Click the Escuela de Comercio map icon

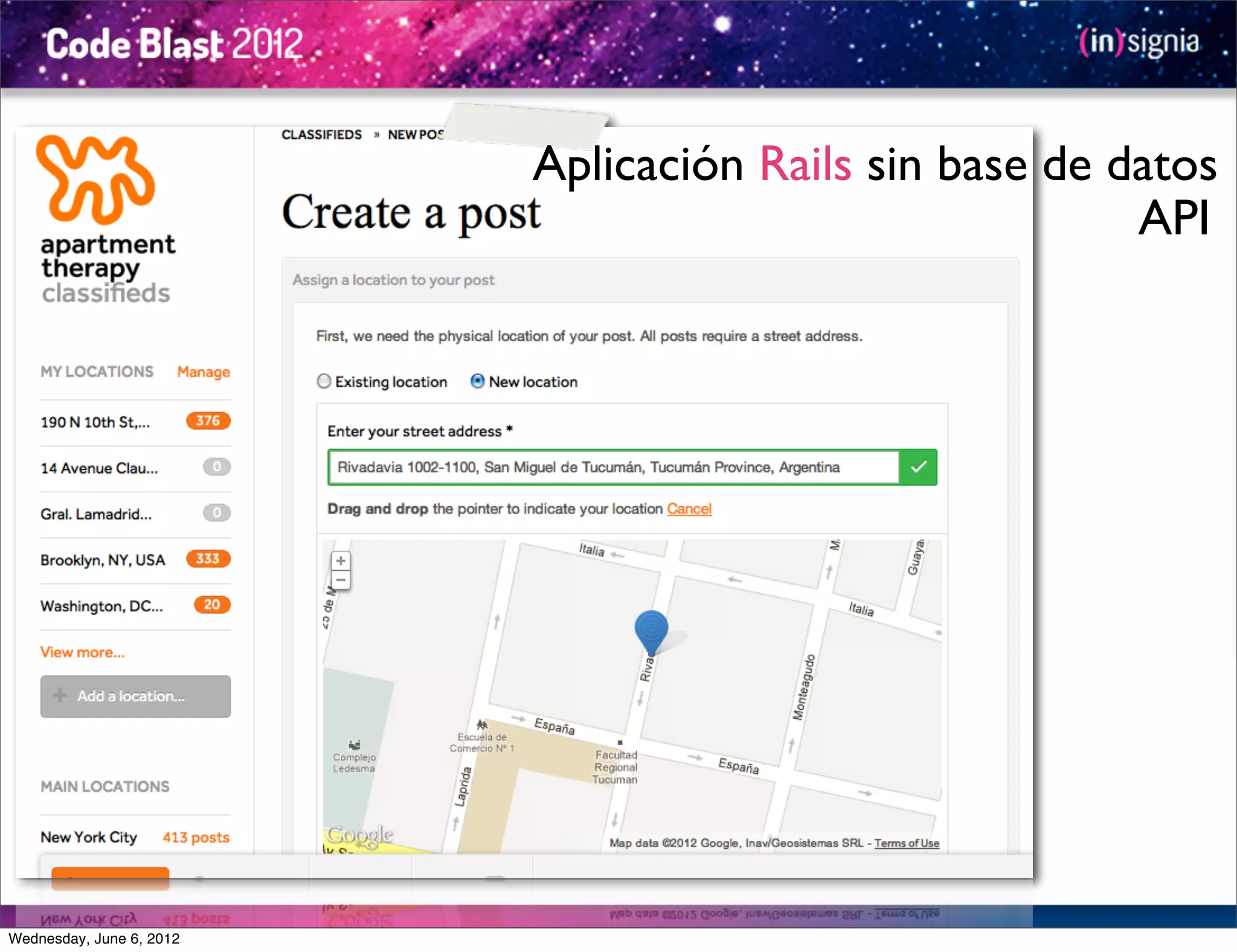point(481,724)
